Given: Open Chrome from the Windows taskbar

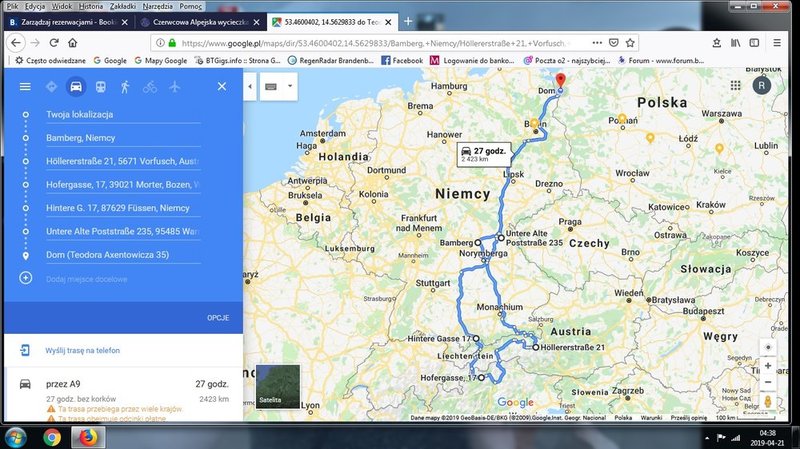Looking at the screenshot, I should pyautogui.click(x=52, y=437).
